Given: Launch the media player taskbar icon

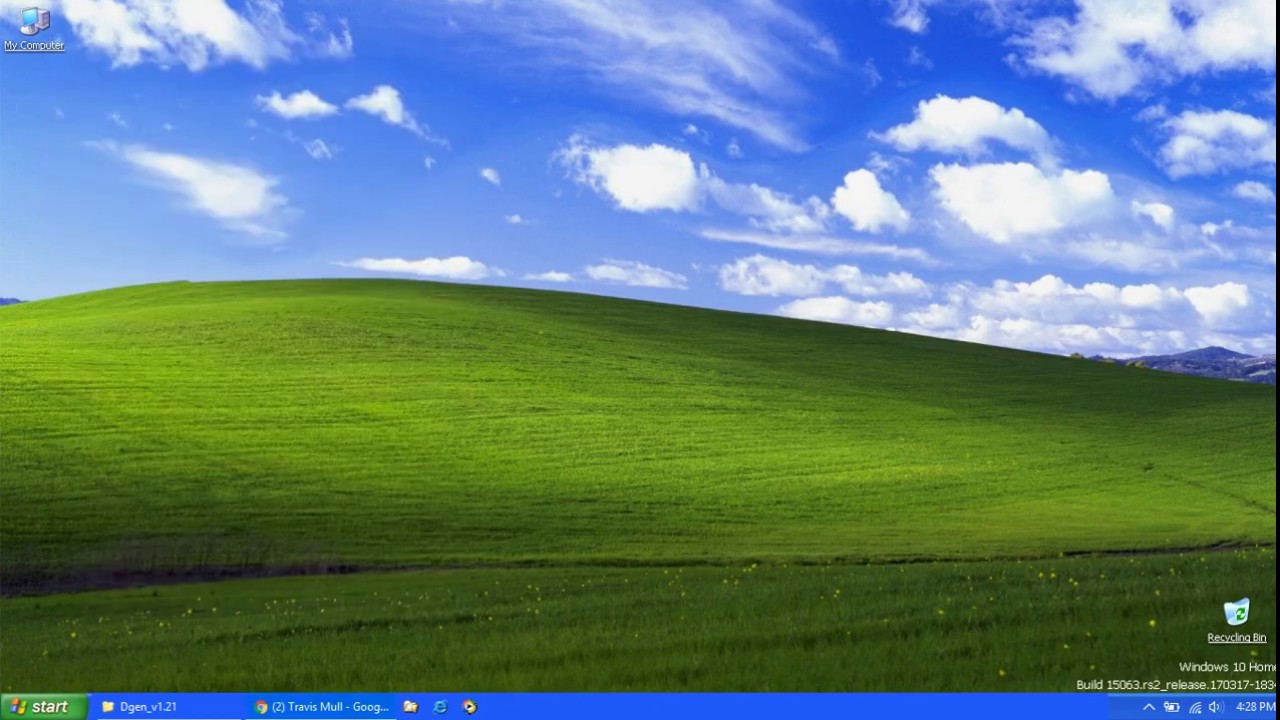Looking at the screenshot, I should pyautogui.click(x=470, y=707).
